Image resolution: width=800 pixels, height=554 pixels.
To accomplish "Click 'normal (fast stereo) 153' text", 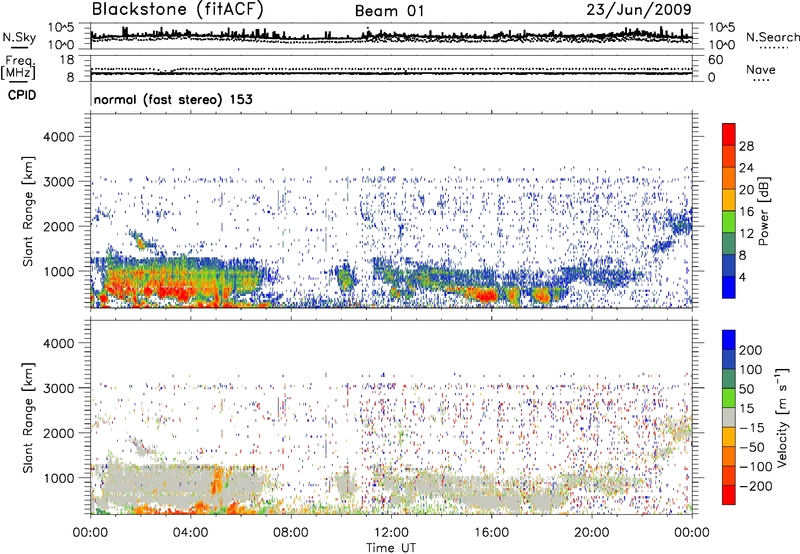I will click(173, 100).
